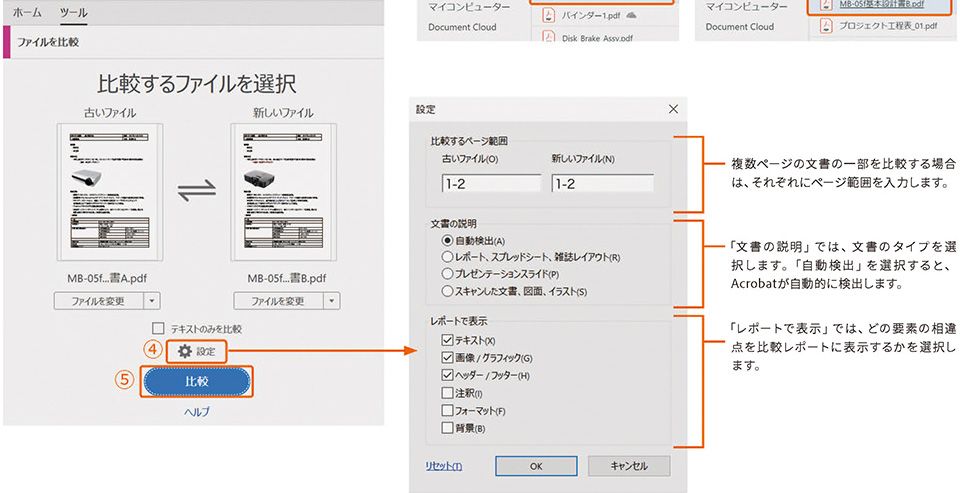Click the 古いファイル page range field

tap(492, 183)
